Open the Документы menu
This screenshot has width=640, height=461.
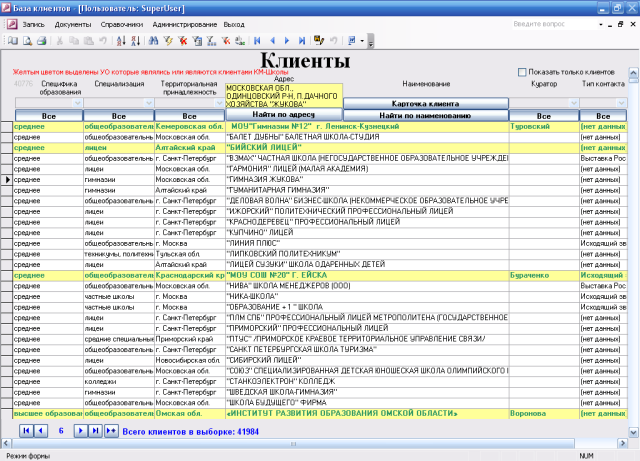[x=73, y=24]
